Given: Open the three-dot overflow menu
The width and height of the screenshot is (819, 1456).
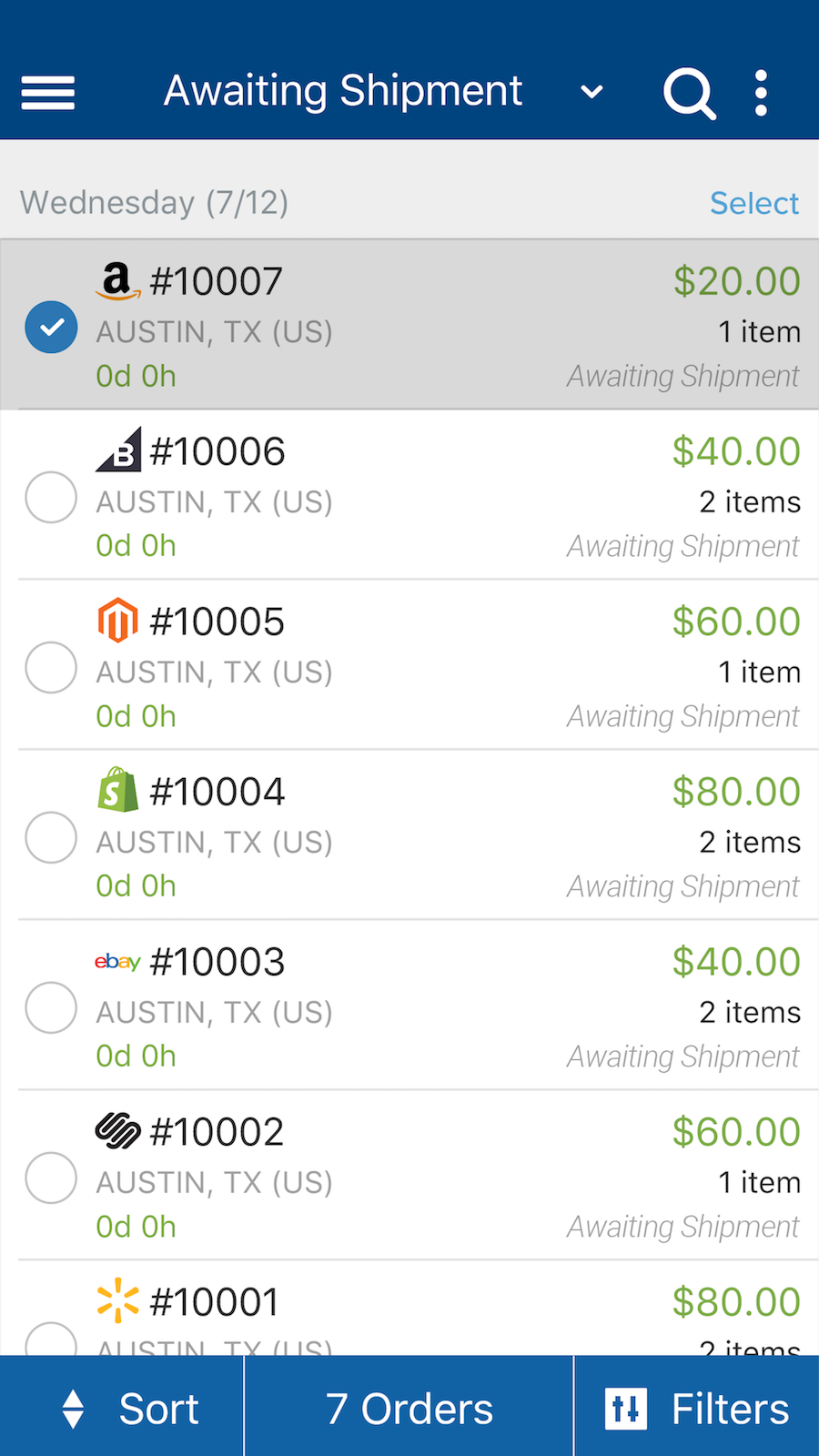Looking at the screenshot, I should tap(762, 93).
